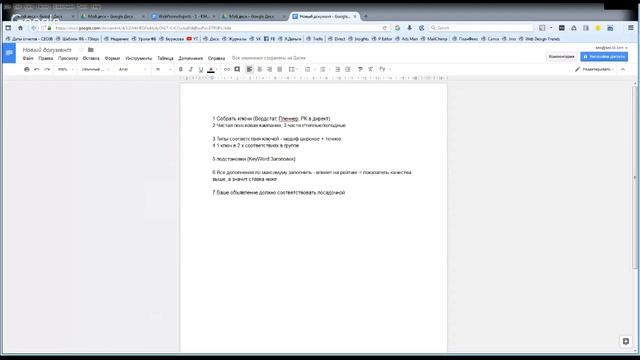Open the MailChimp bookmark
The width and height of the screenshot is (640, 360).
click(434, 39)
